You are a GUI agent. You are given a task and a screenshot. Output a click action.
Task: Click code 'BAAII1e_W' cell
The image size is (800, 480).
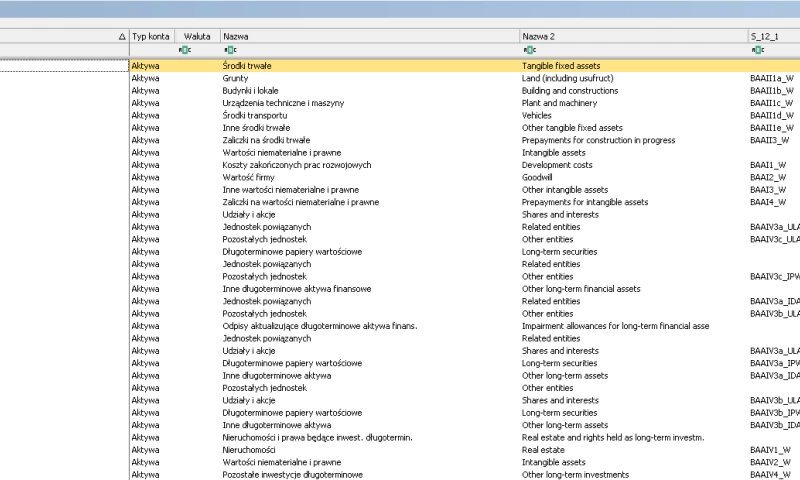(772, 128)
